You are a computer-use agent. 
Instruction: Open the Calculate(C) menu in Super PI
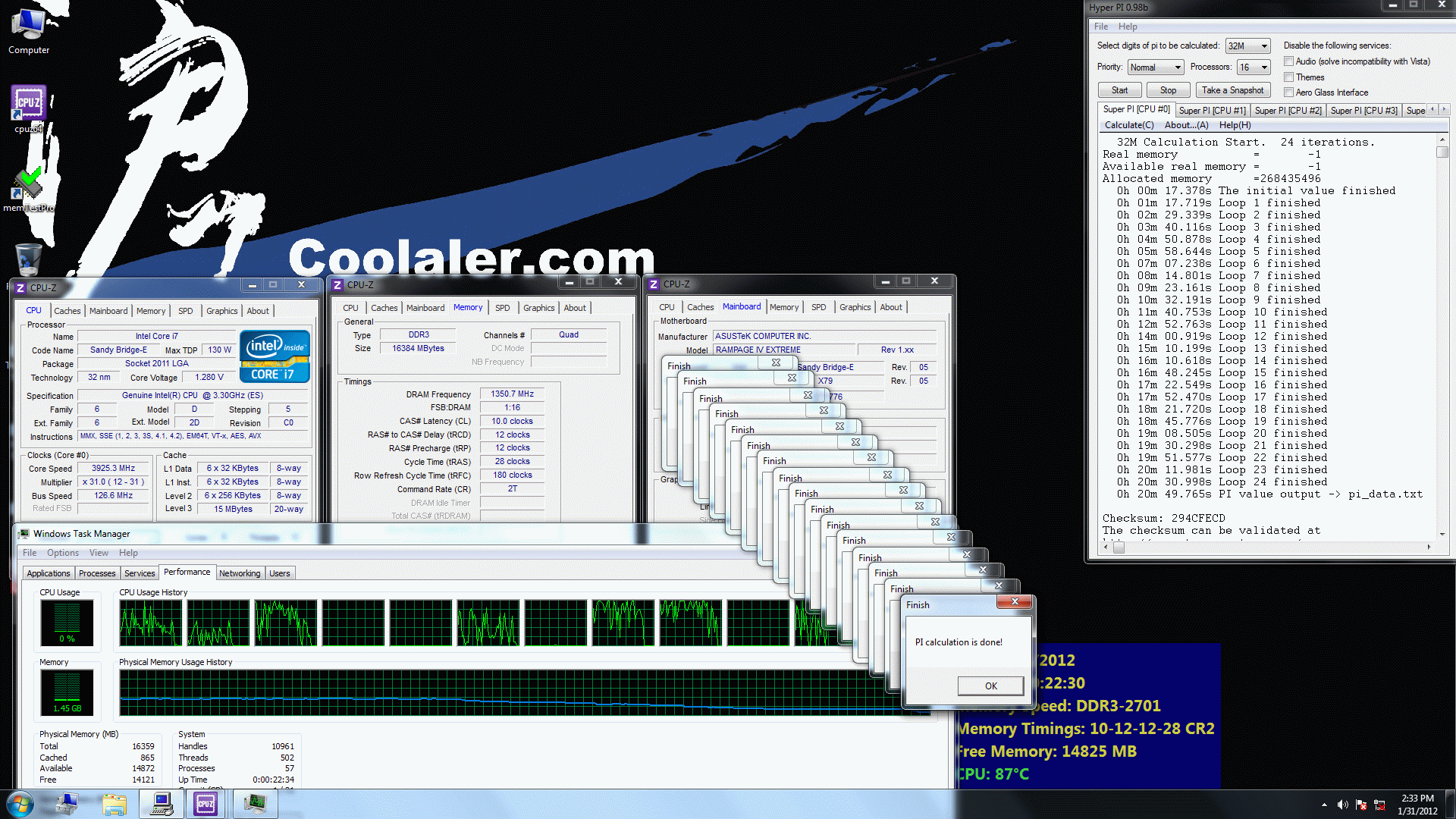pos(1128,125)
